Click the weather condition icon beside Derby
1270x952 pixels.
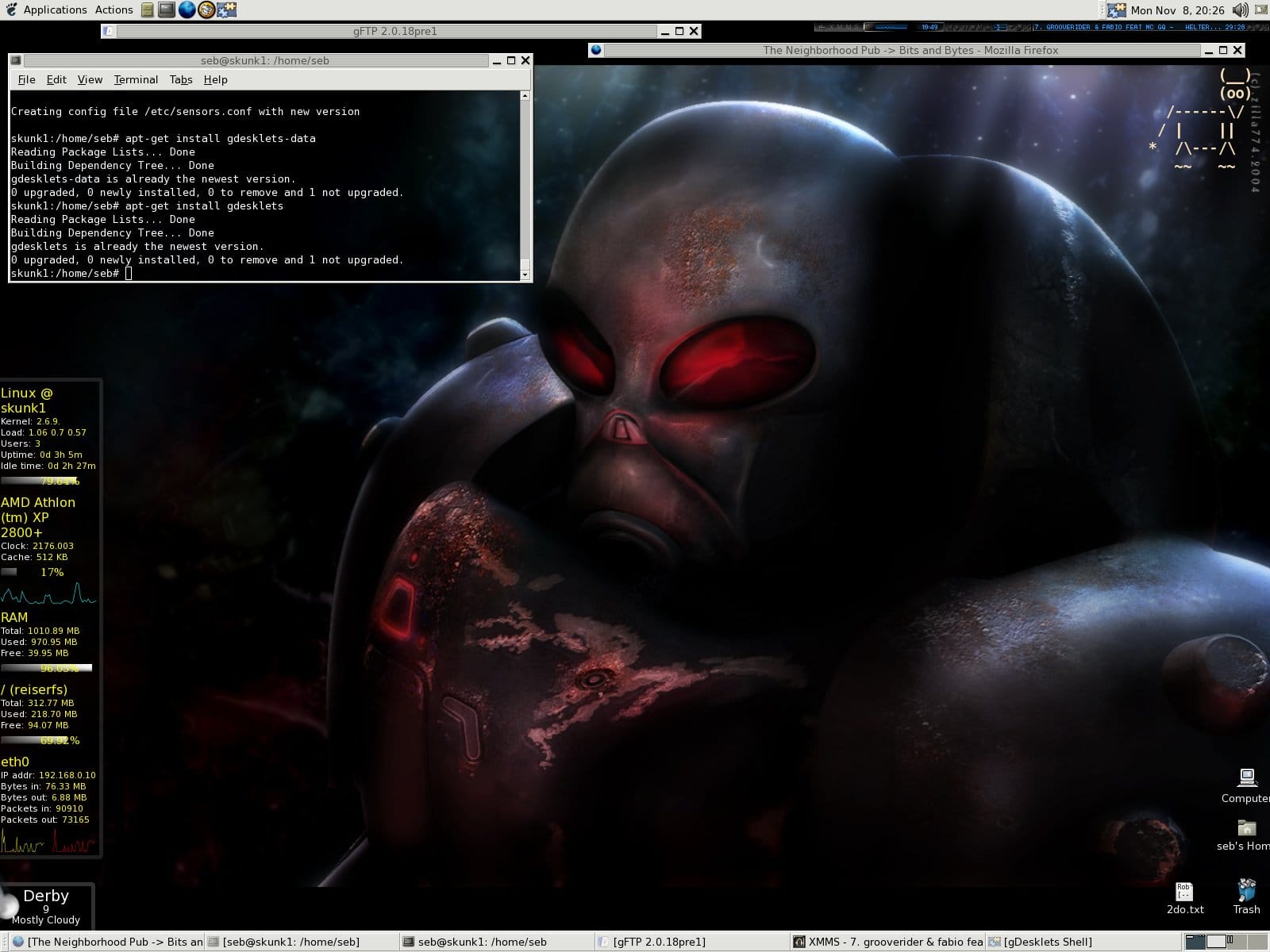click(8, 904)
